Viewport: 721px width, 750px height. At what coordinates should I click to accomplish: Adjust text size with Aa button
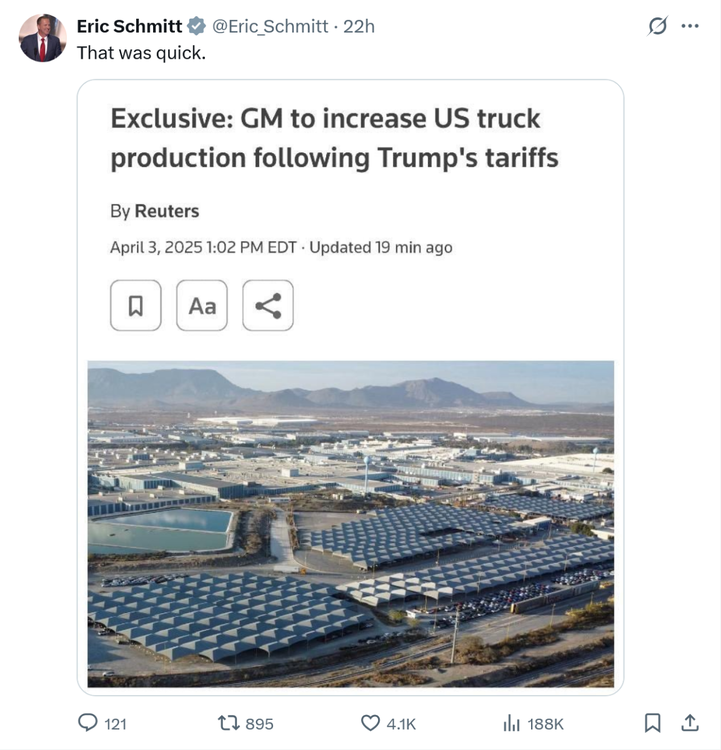click(x=202, y=306)
